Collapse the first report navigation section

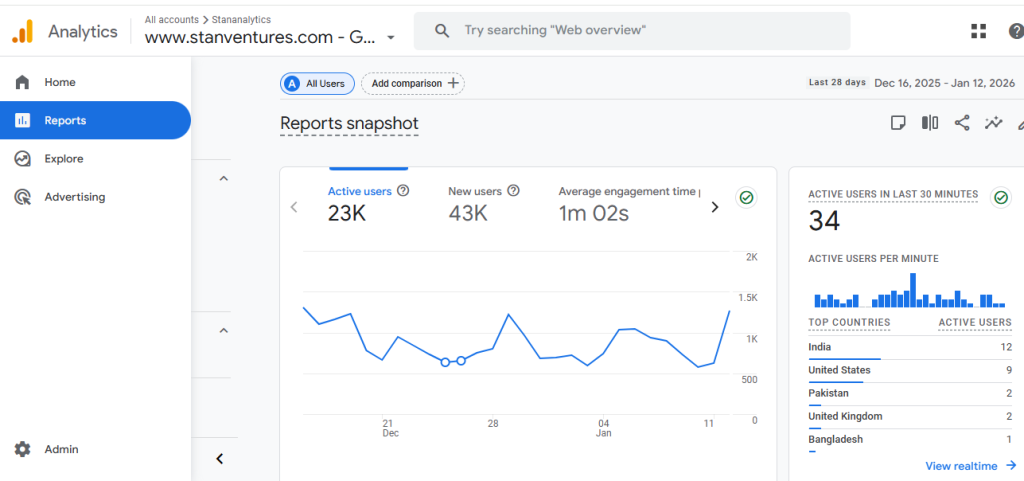[x=223, y=178]
